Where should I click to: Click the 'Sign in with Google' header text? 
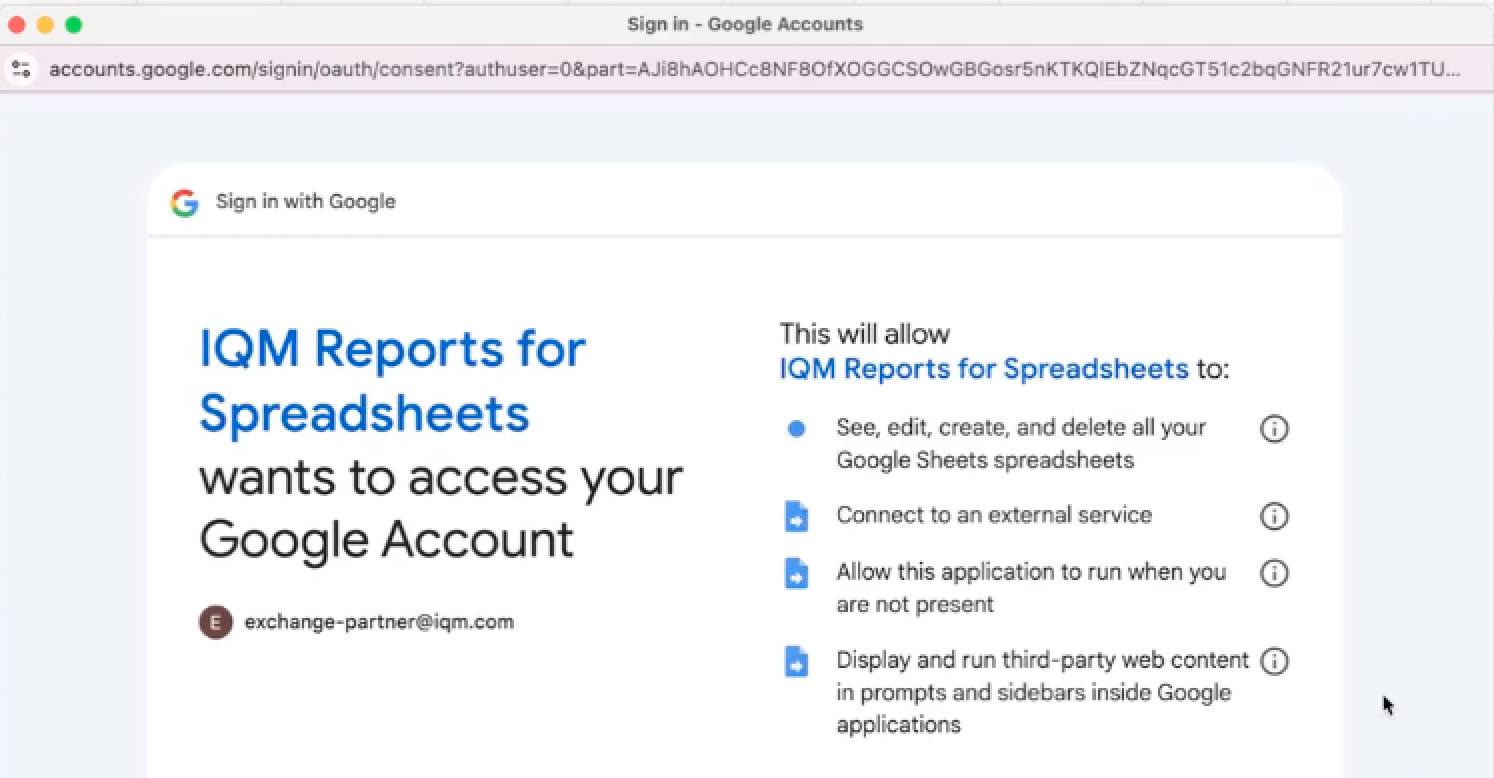click(x=305, y=202)
